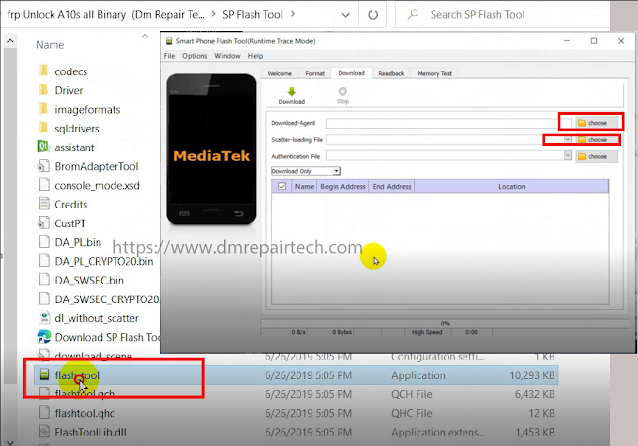Viewport: 638px width, 446px height.
Task: Click the scroll-up arrow in Explorer pane
Action: 10,41
